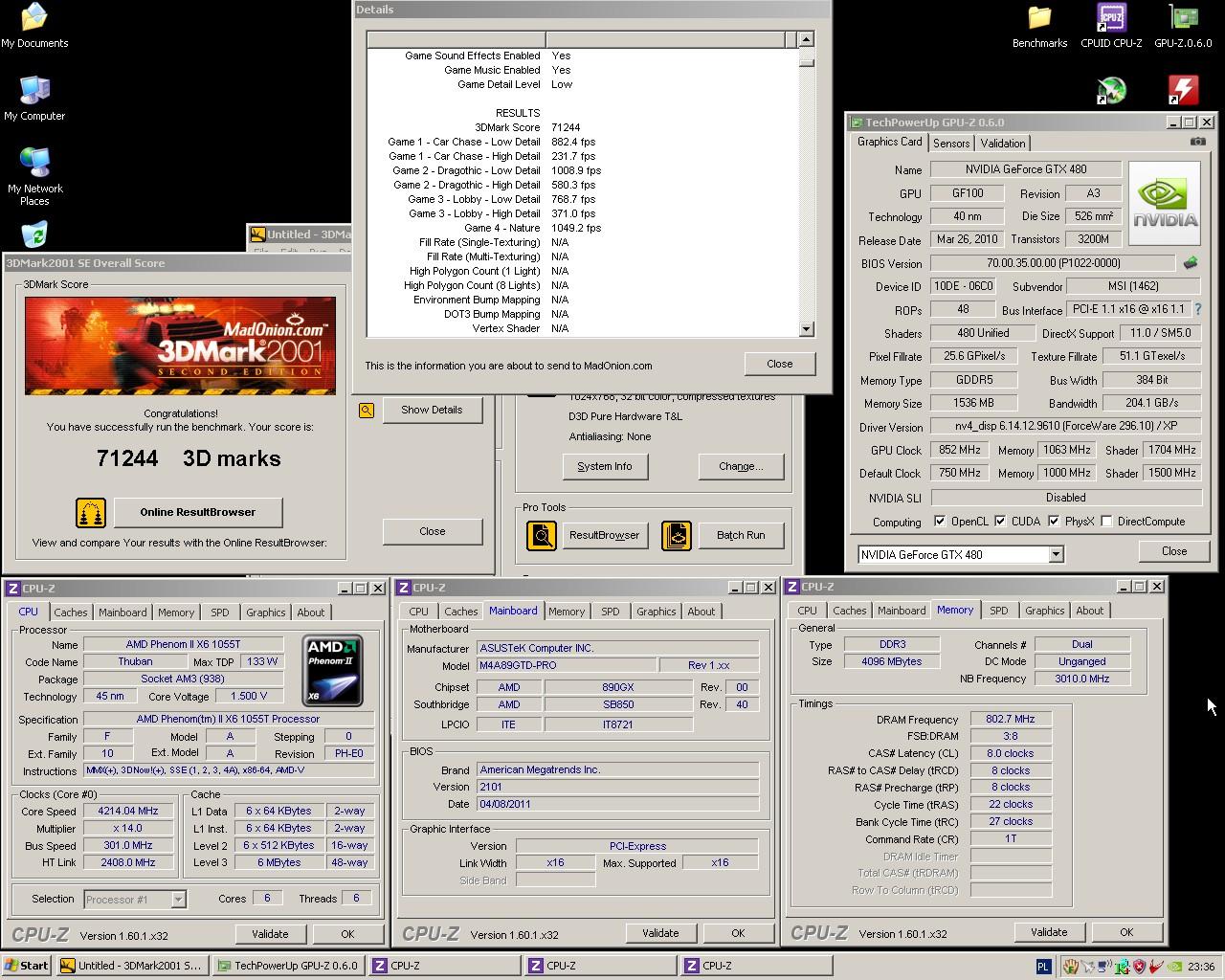This screenshot has height=980, width=1225.
Task: Toggle the DirectCompute checkbox in GPU-Z
Action: click(x=1107, y=522)
